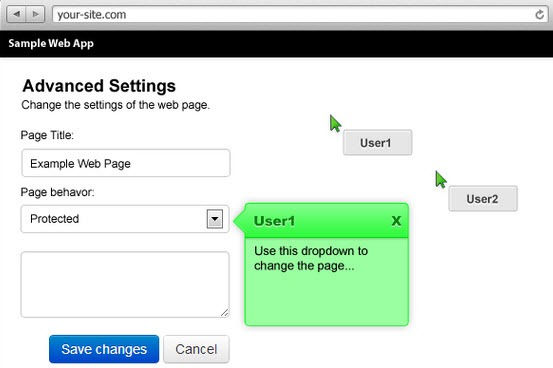Viewport: 553px width, 368px height.
Task: Open the Page behavior dropdown arrow
Action: pyautogui.click(x=214, y=219)
